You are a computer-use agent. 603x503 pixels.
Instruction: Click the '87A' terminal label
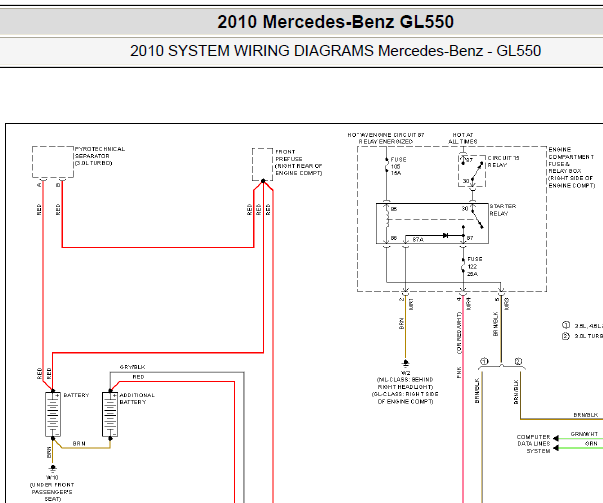click(418, 240)
